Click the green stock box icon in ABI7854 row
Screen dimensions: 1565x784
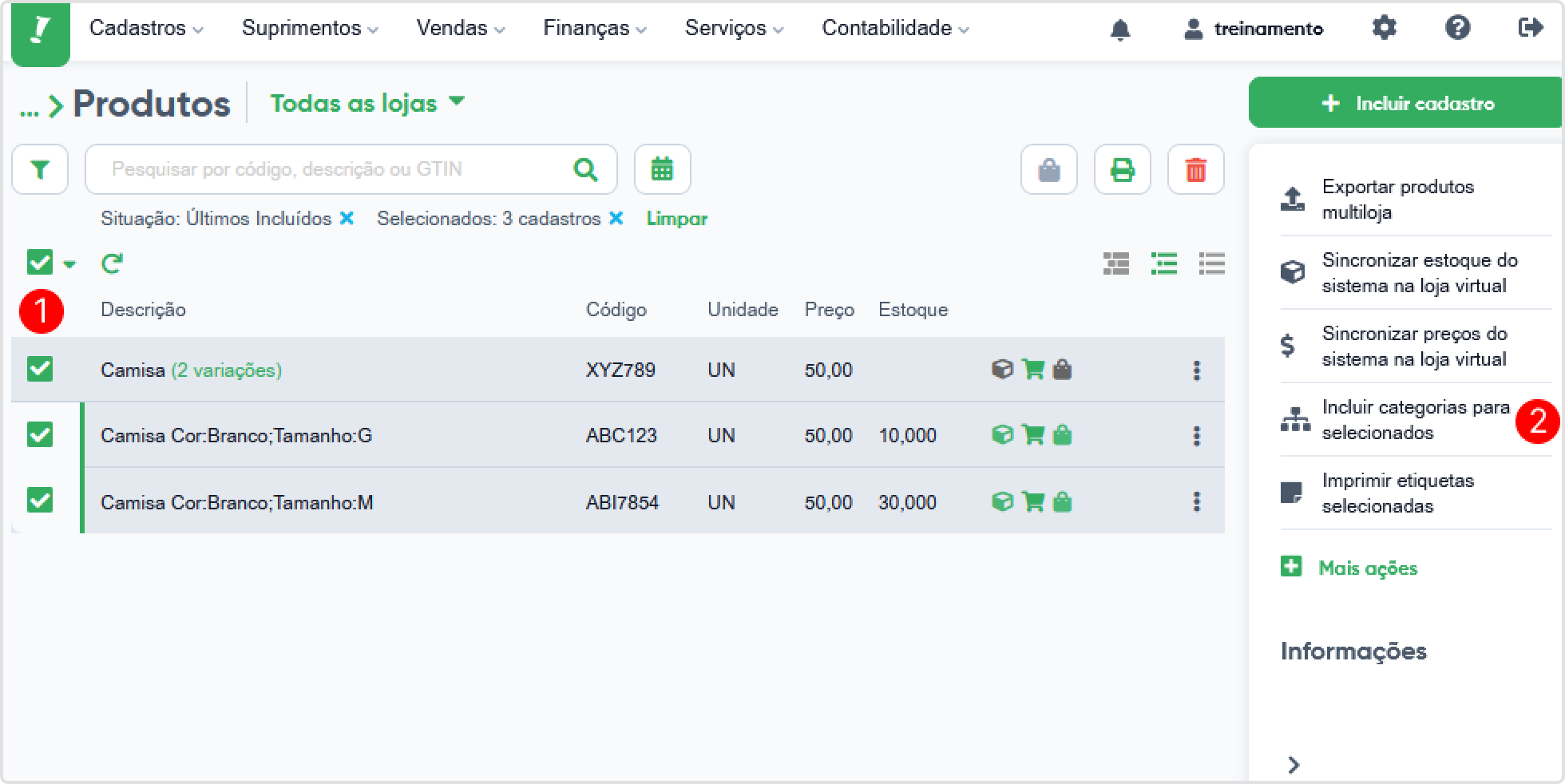click(x=1002, y=501)
